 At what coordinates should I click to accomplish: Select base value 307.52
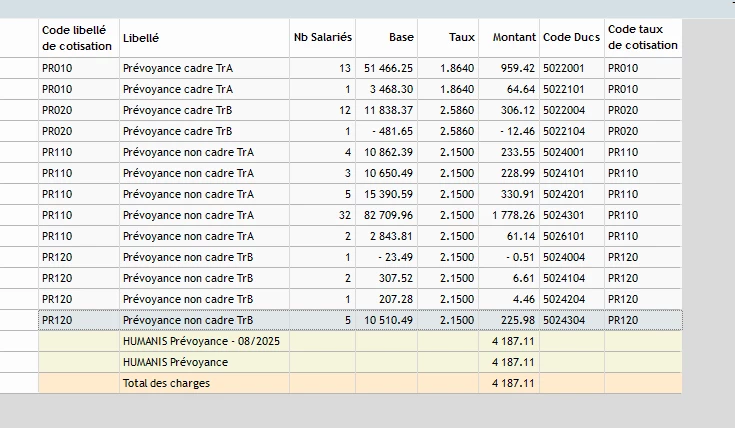coord(396,278)
